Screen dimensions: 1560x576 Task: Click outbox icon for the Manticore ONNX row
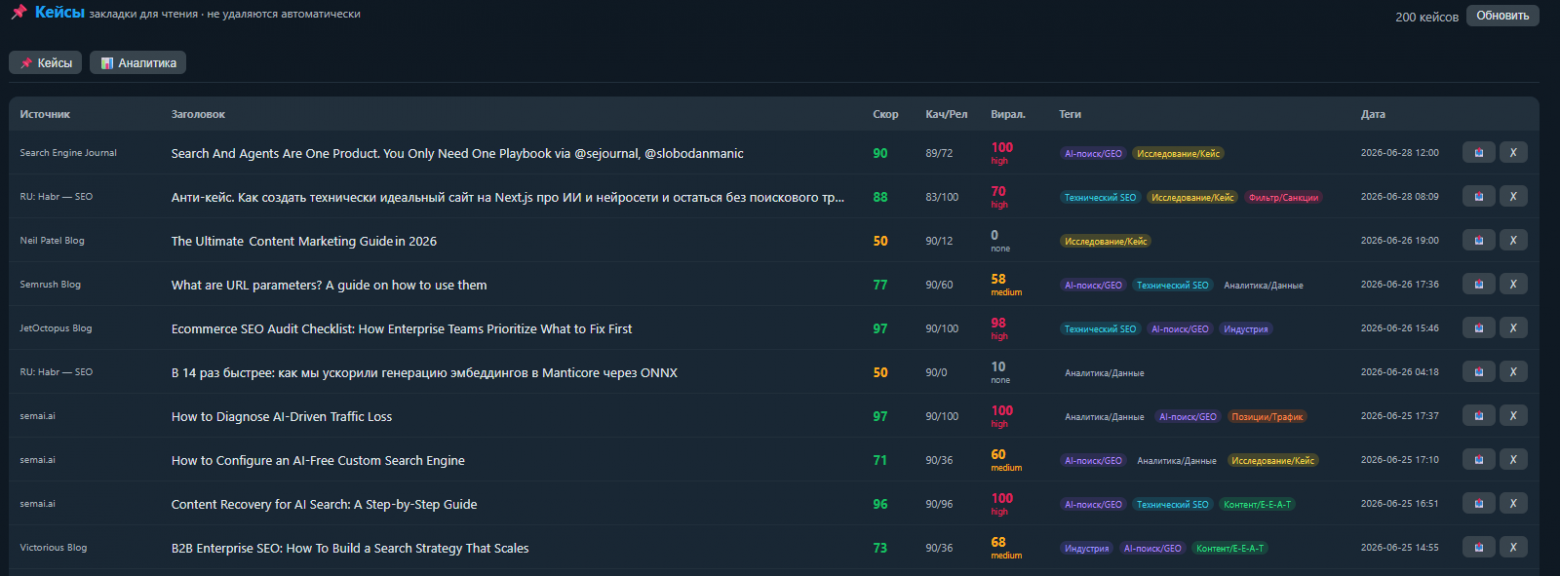tap(1478, 372)
